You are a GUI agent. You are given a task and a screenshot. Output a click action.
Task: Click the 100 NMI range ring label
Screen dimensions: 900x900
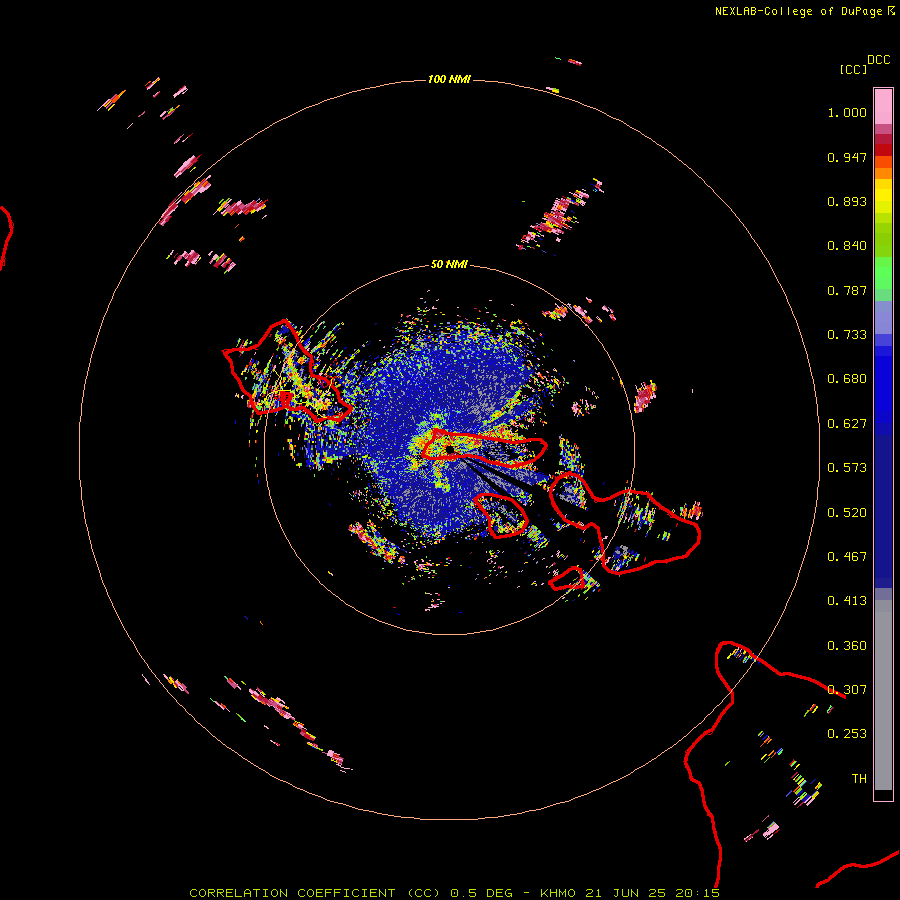tap(449, 79)
